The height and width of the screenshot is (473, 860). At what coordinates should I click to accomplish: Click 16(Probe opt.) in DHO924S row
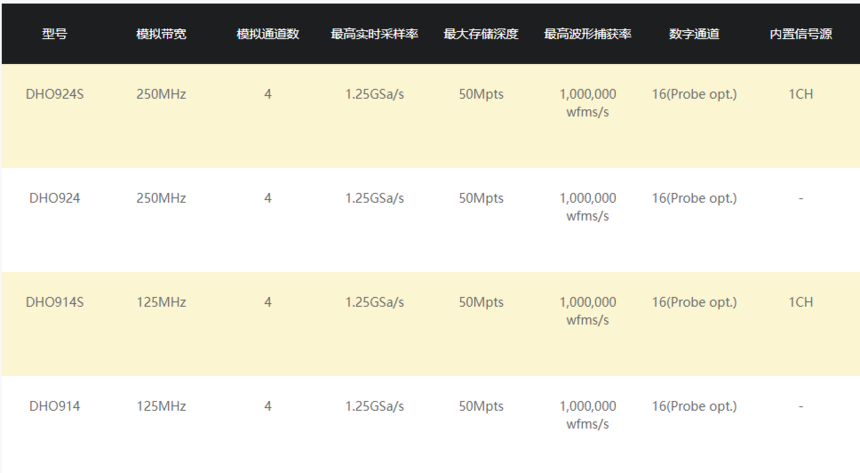(694, 94)
